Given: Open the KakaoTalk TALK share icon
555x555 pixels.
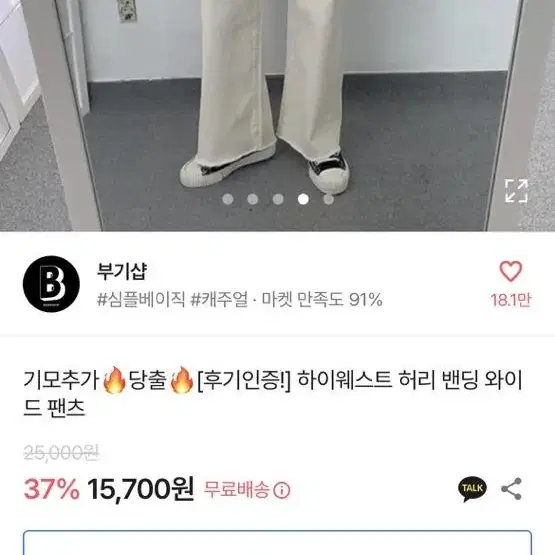Looking at the screenshot, I should pyautogui.click(x=472, y=489).
